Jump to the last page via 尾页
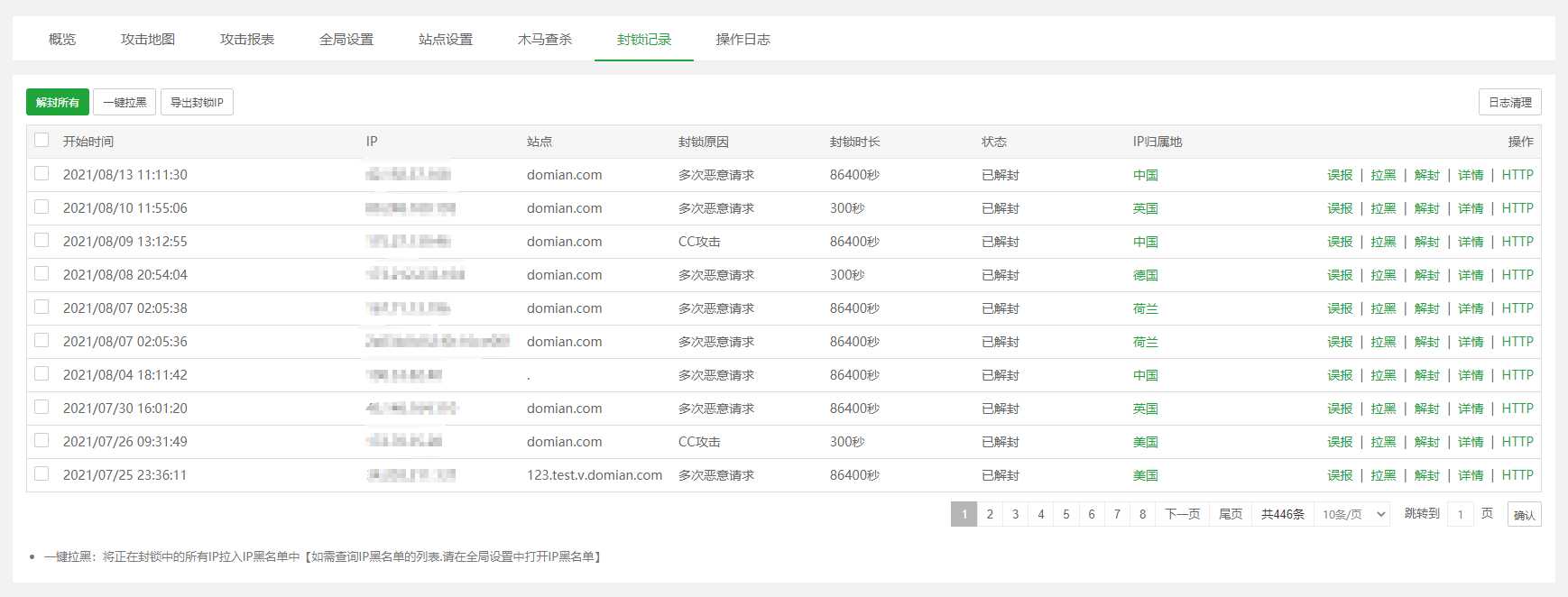 coord(1231,514)
